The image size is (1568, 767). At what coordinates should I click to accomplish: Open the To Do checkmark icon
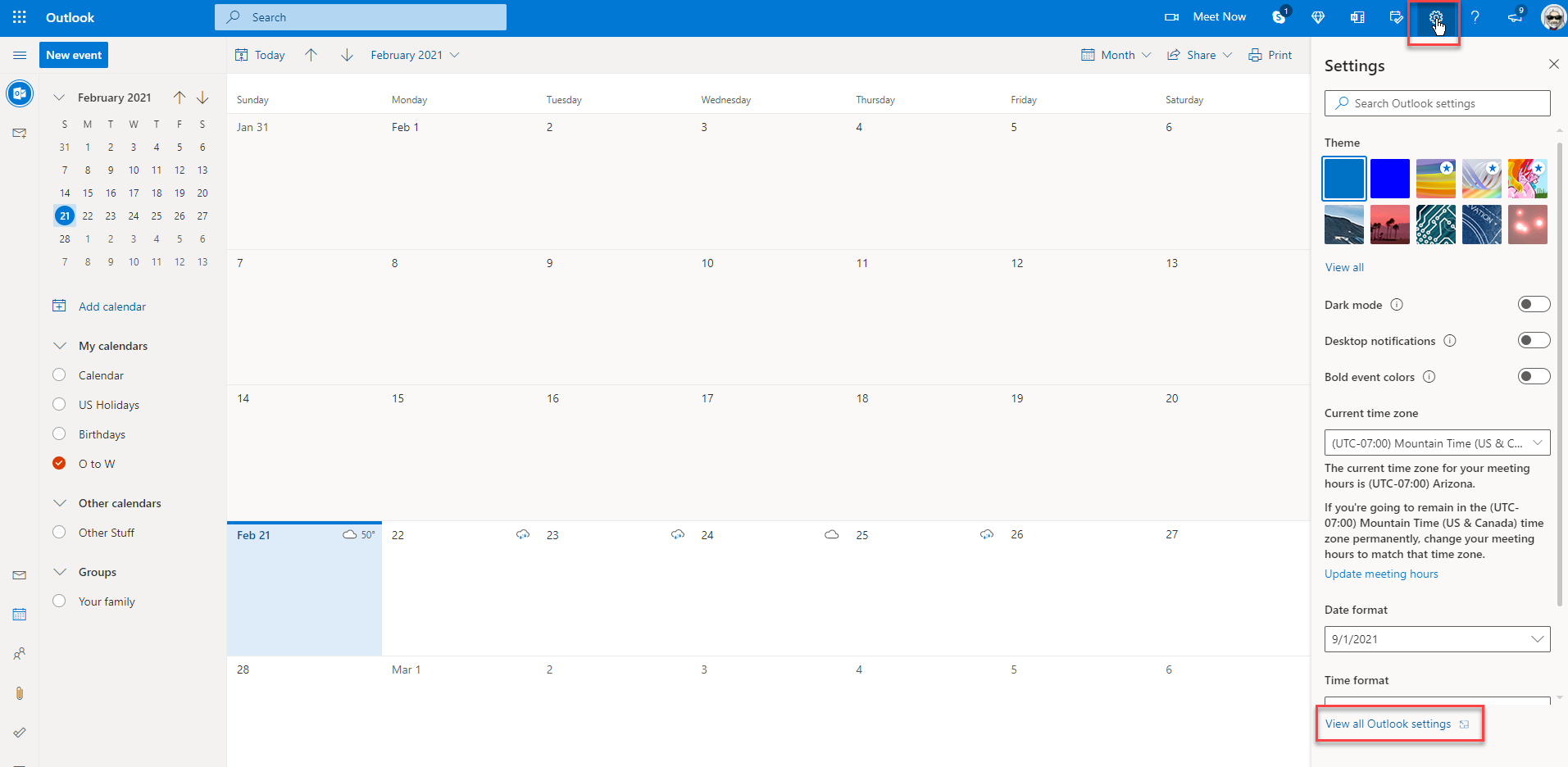(x=20, y=733)
